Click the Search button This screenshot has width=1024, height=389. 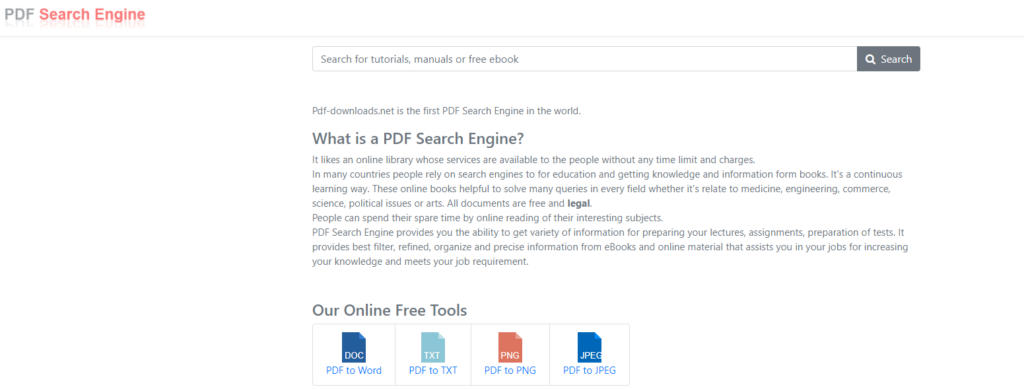click(888, 59)
